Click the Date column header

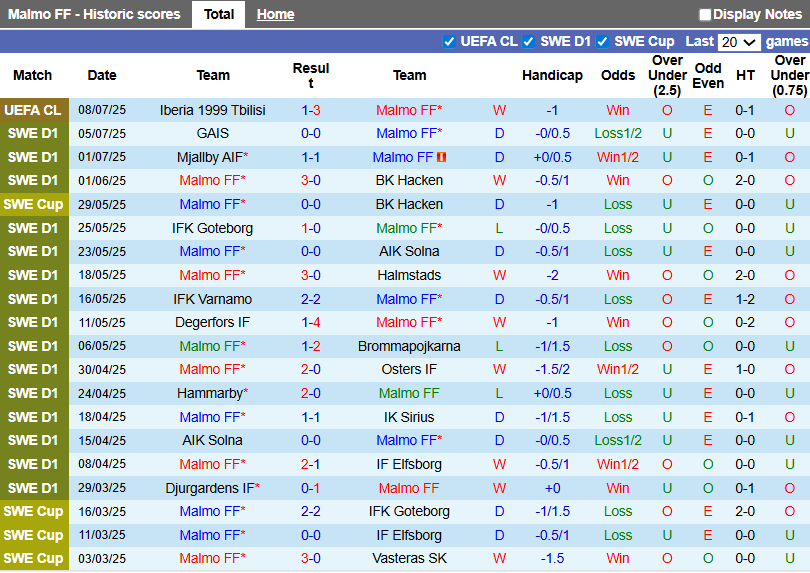click(102, 75)
